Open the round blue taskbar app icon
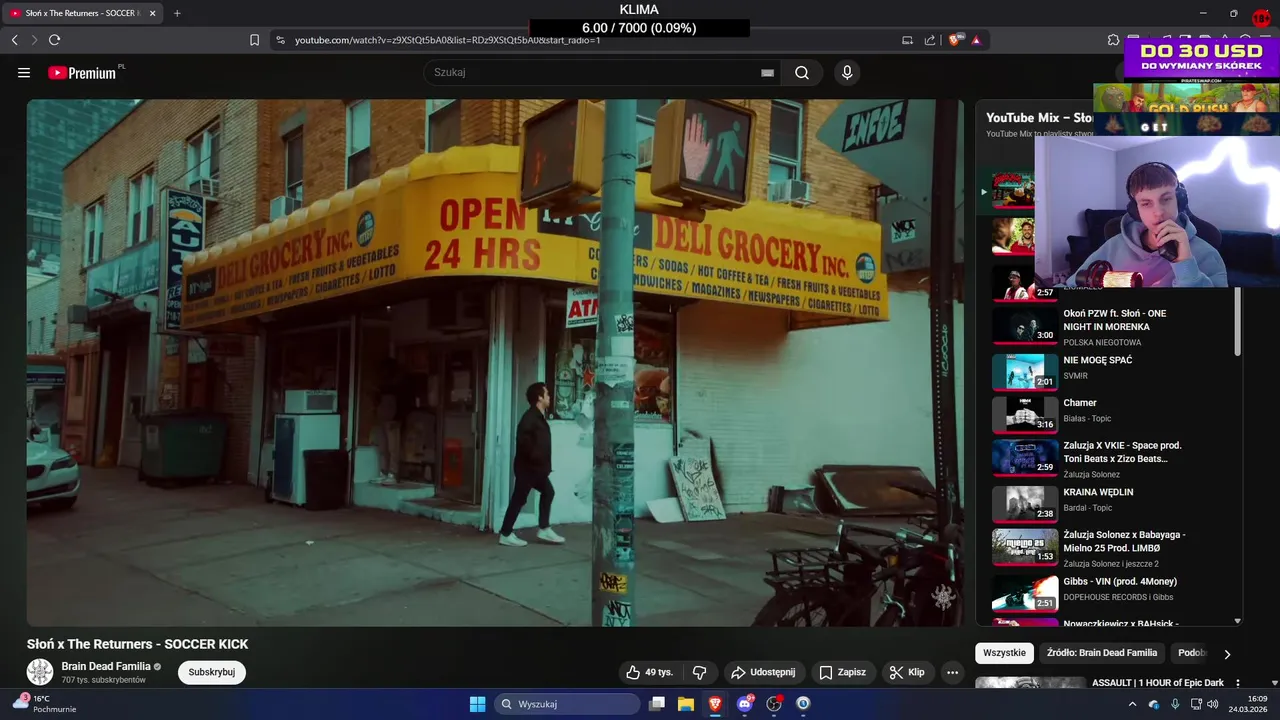1280x720 pixels. coord(803,704)
